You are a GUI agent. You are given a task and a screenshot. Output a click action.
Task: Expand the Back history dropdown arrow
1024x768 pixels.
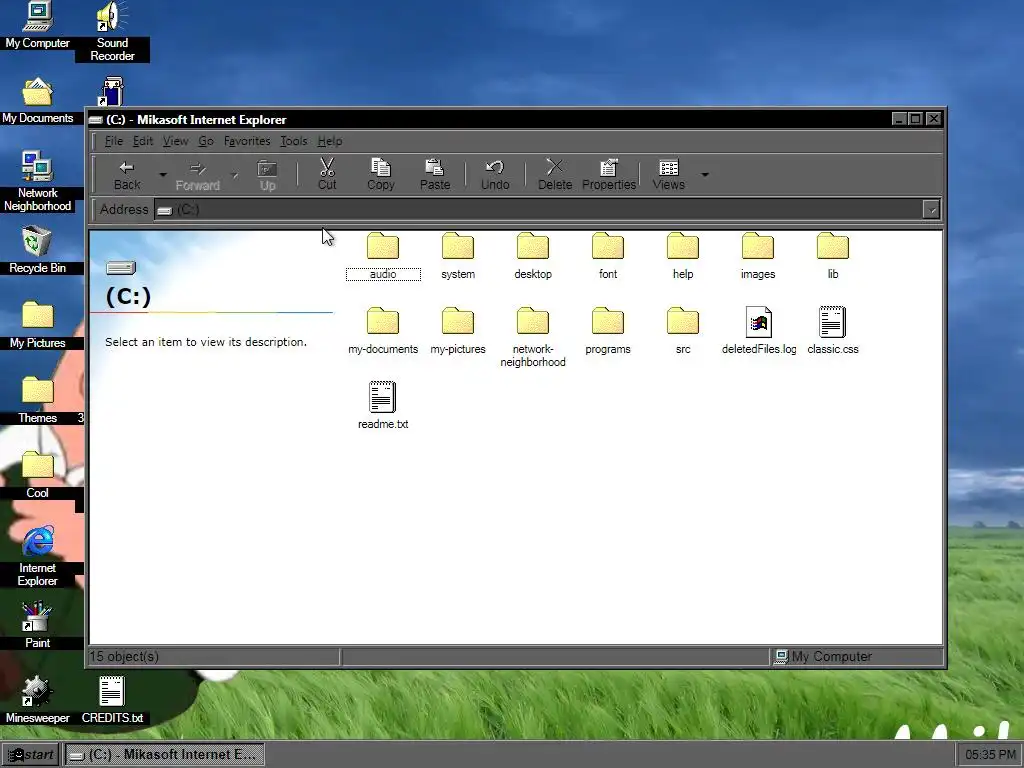tap(163, 175)
